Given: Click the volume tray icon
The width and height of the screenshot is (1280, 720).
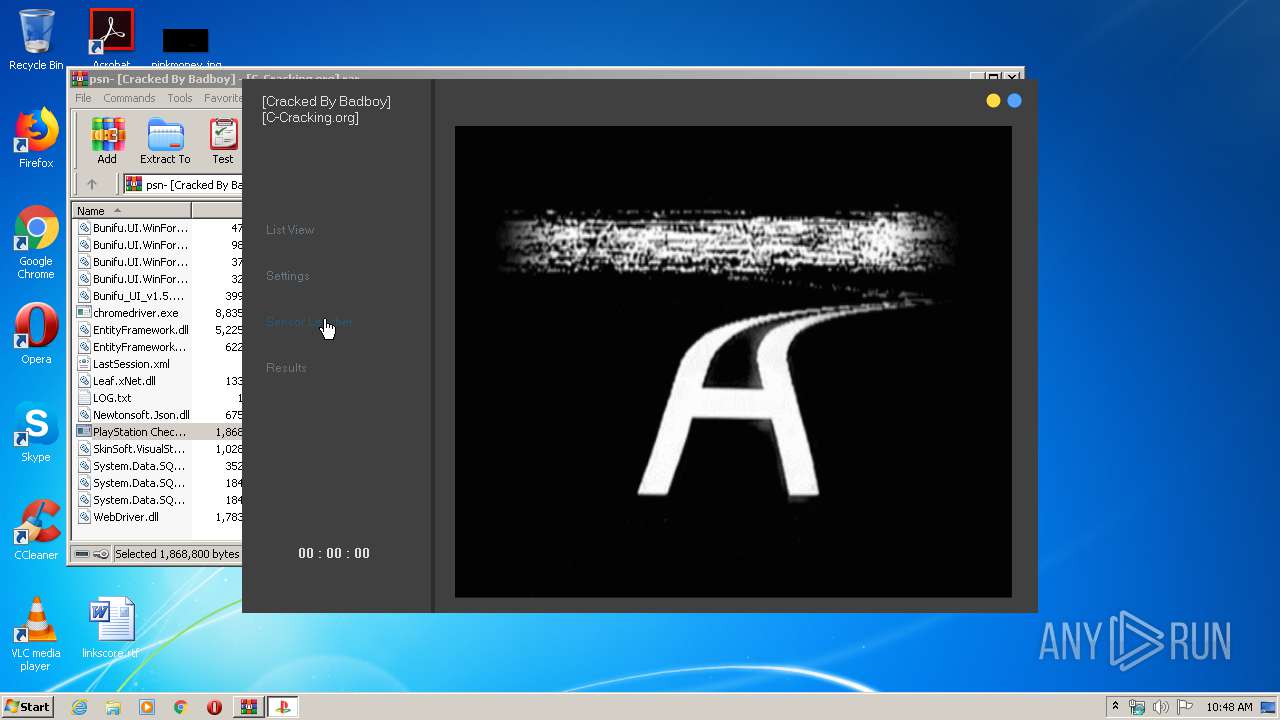Looking at the screenshot, I should click(x=1161, y=707).
